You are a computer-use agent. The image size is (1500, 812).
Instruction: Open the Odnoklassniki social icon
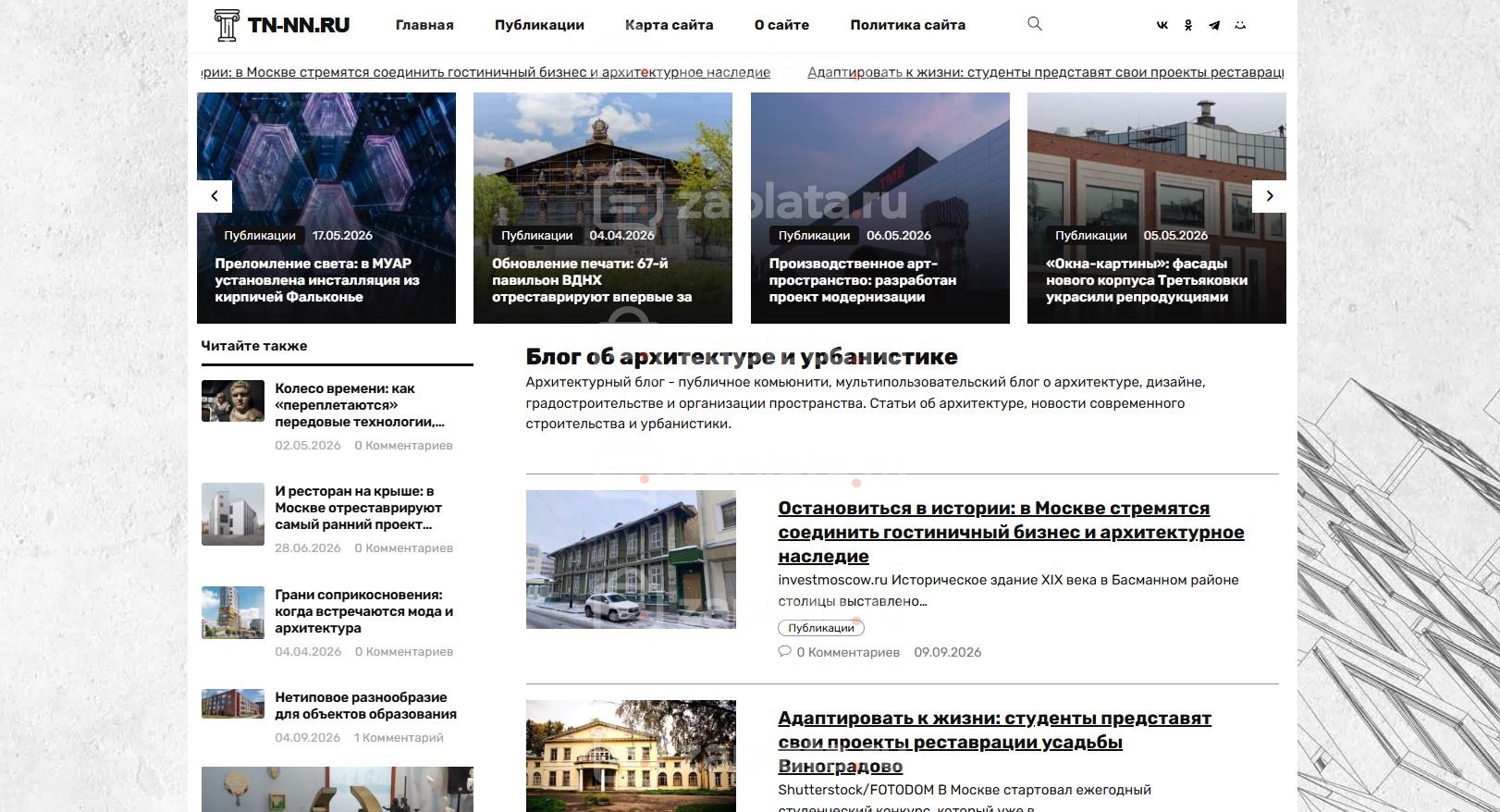[1188, 25]
